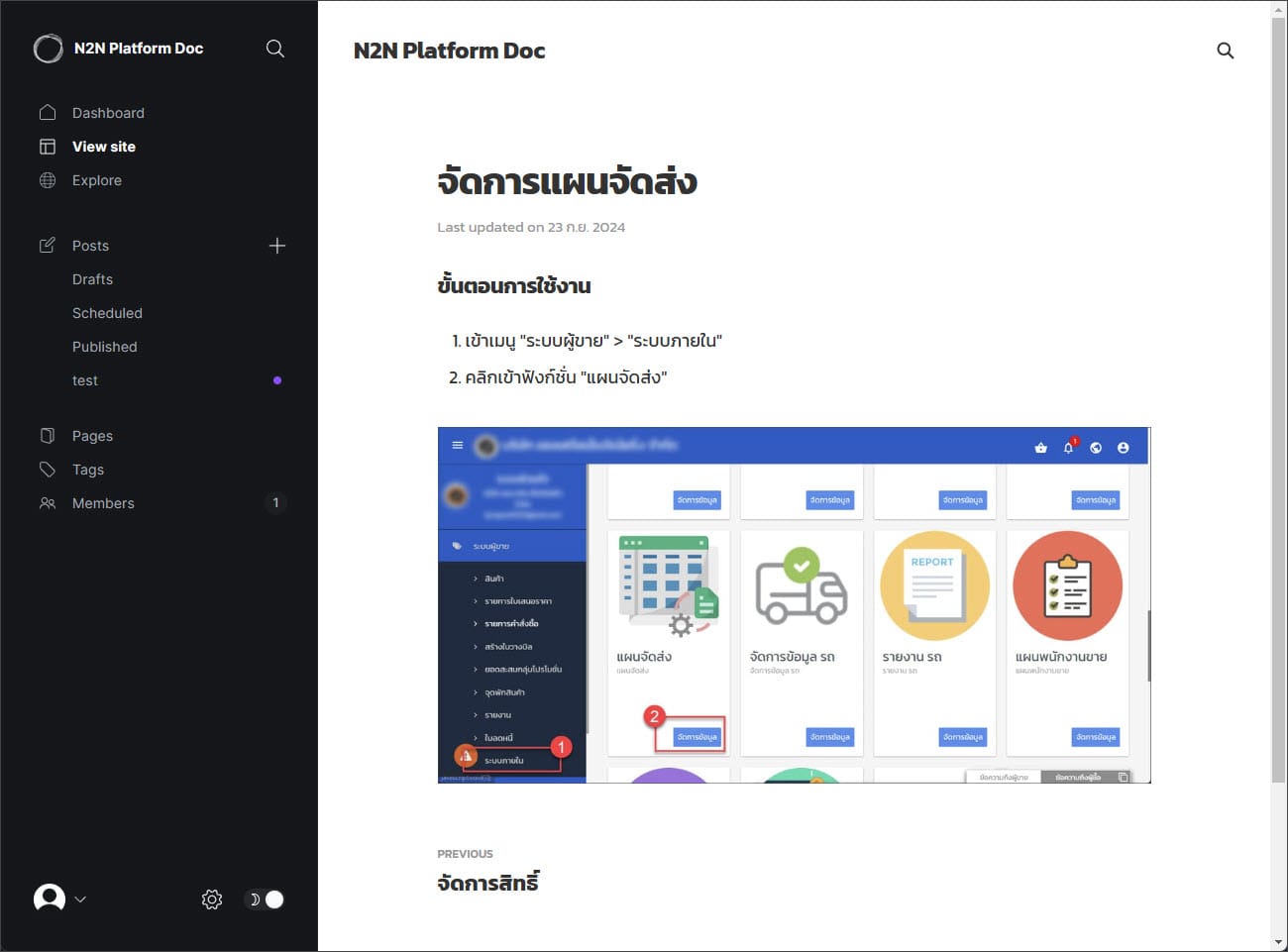
Task: Open user profile dropdown menu
Action: pos(59,899)
